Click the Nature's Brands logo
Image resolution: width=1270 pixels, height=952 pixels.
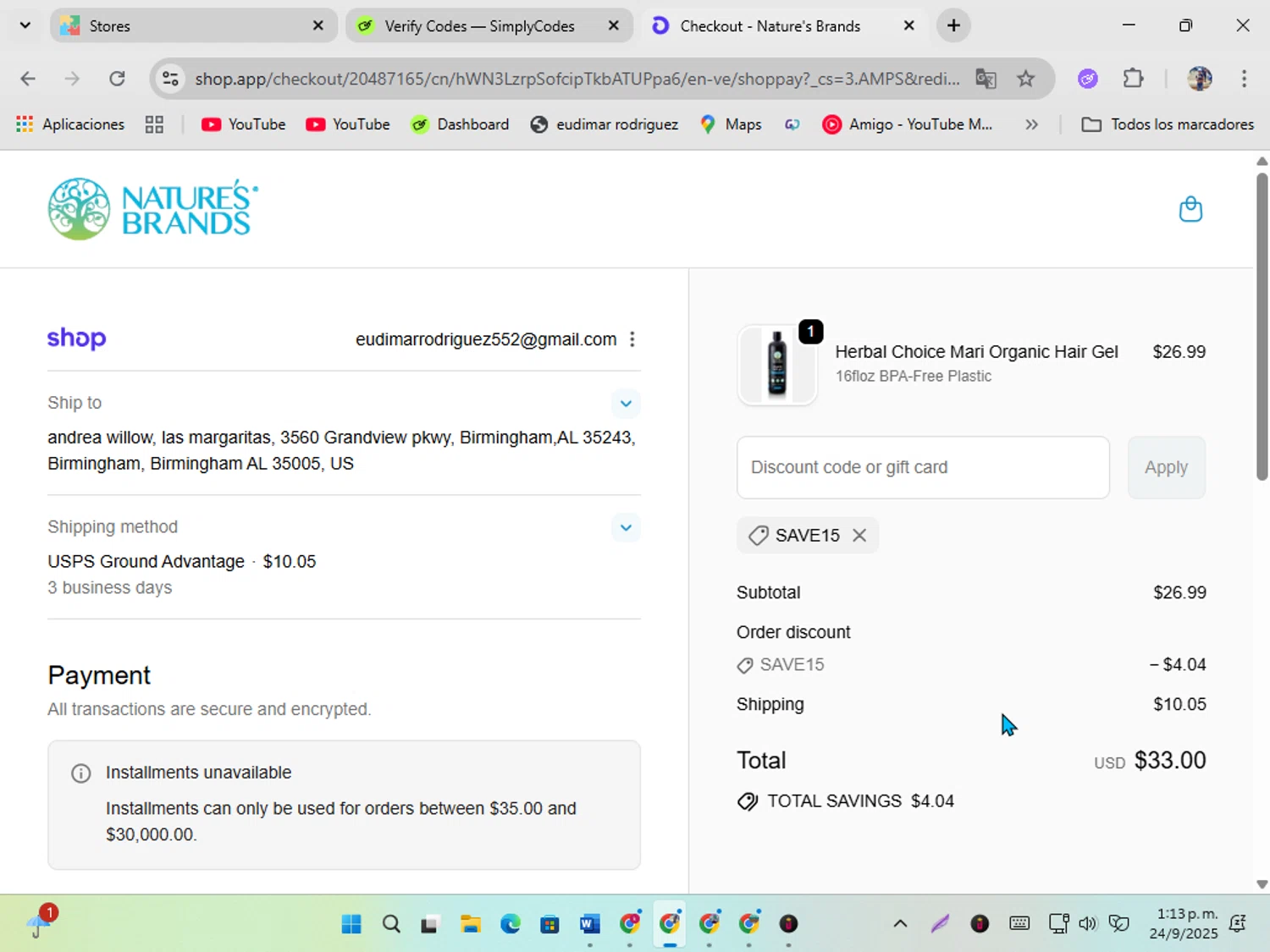point(153,209)
